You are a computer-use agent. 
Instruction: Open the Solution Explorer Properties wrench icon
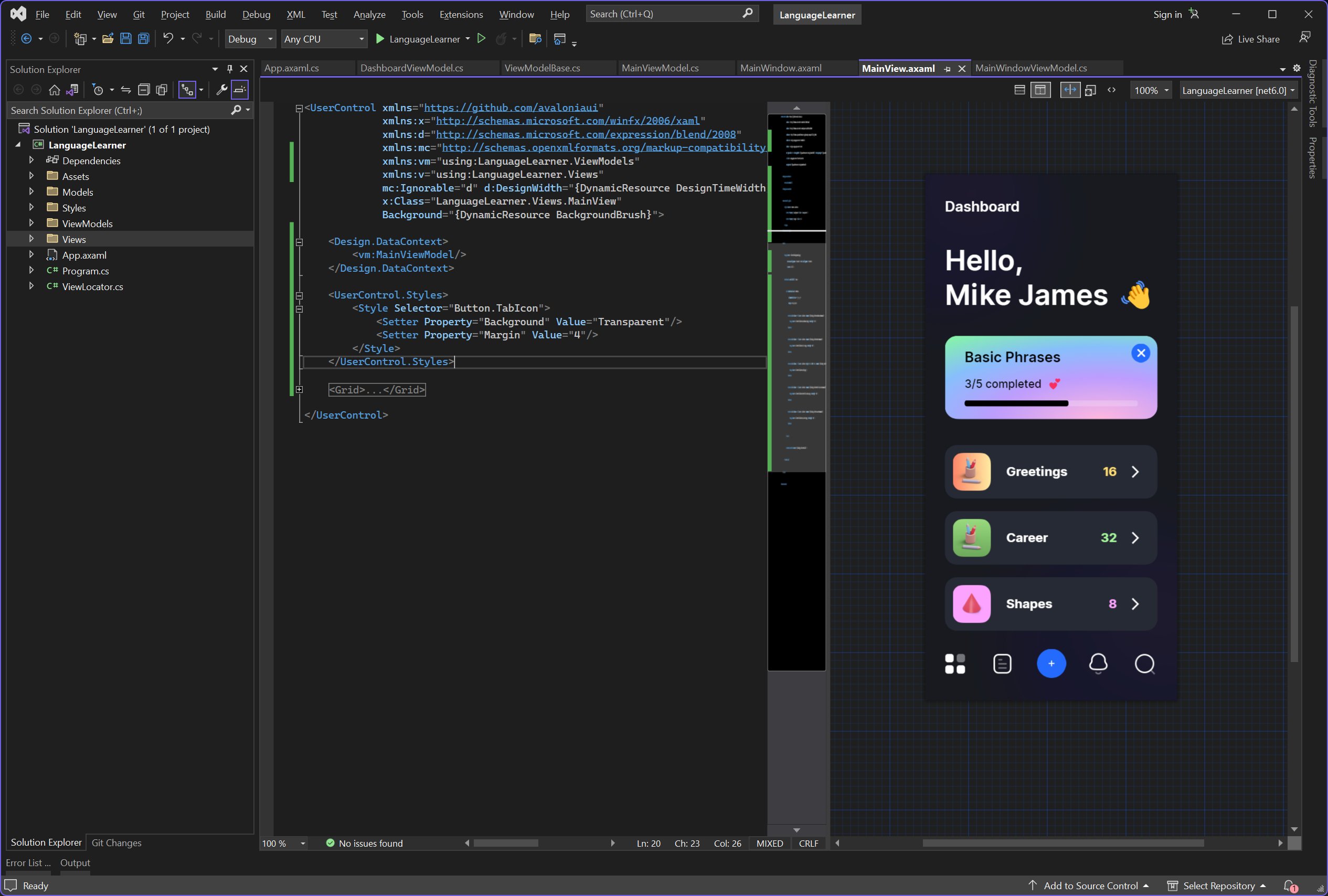pyautogui.click(x=222, y=90)
